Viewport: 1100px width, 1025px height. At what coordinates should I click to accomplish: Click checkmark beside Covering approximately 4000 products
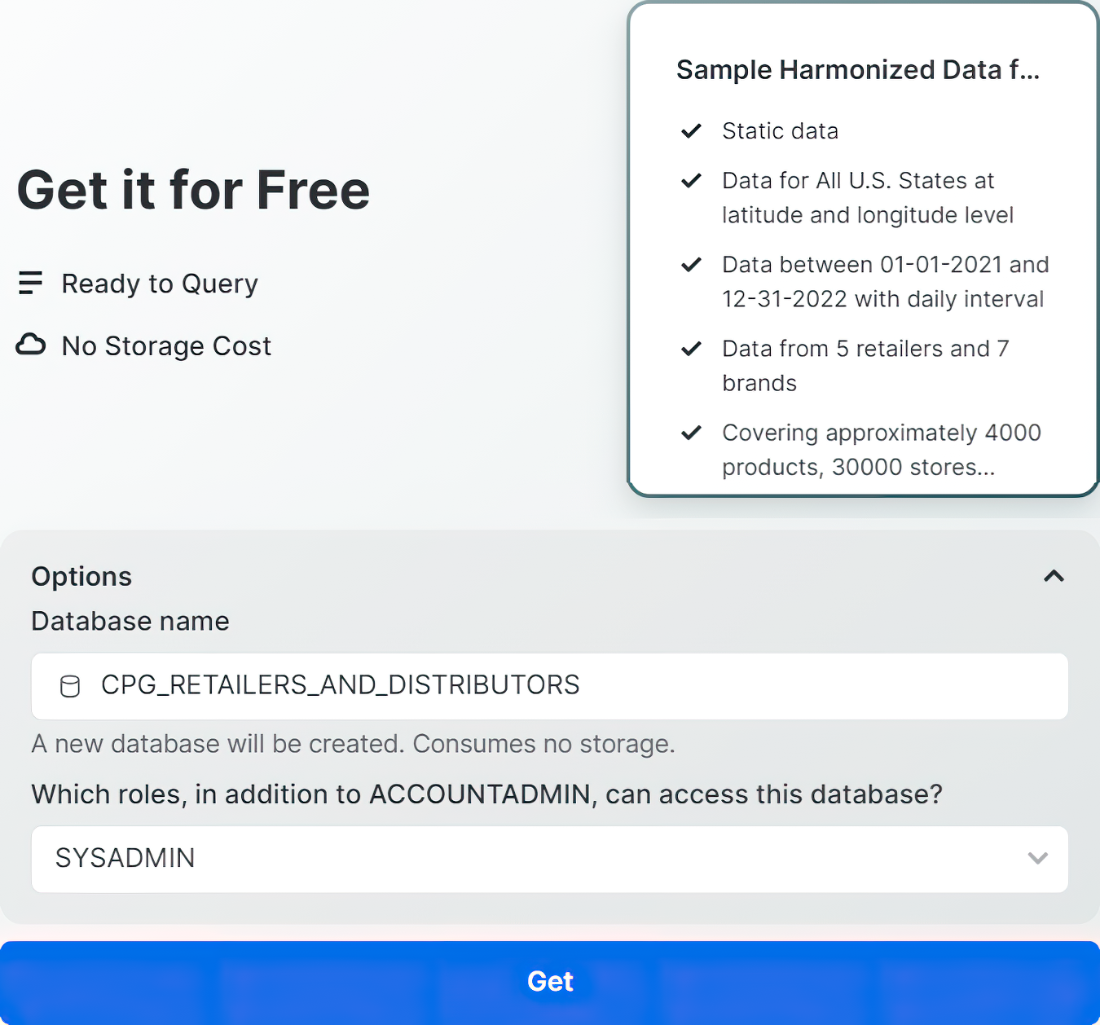click(691, 433)
